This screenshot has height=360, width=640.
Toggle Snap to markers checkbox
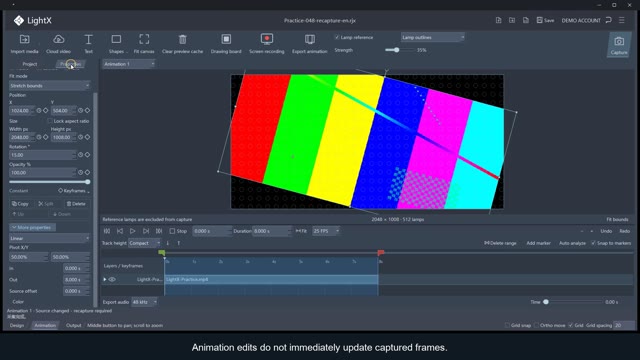[593, 243]
